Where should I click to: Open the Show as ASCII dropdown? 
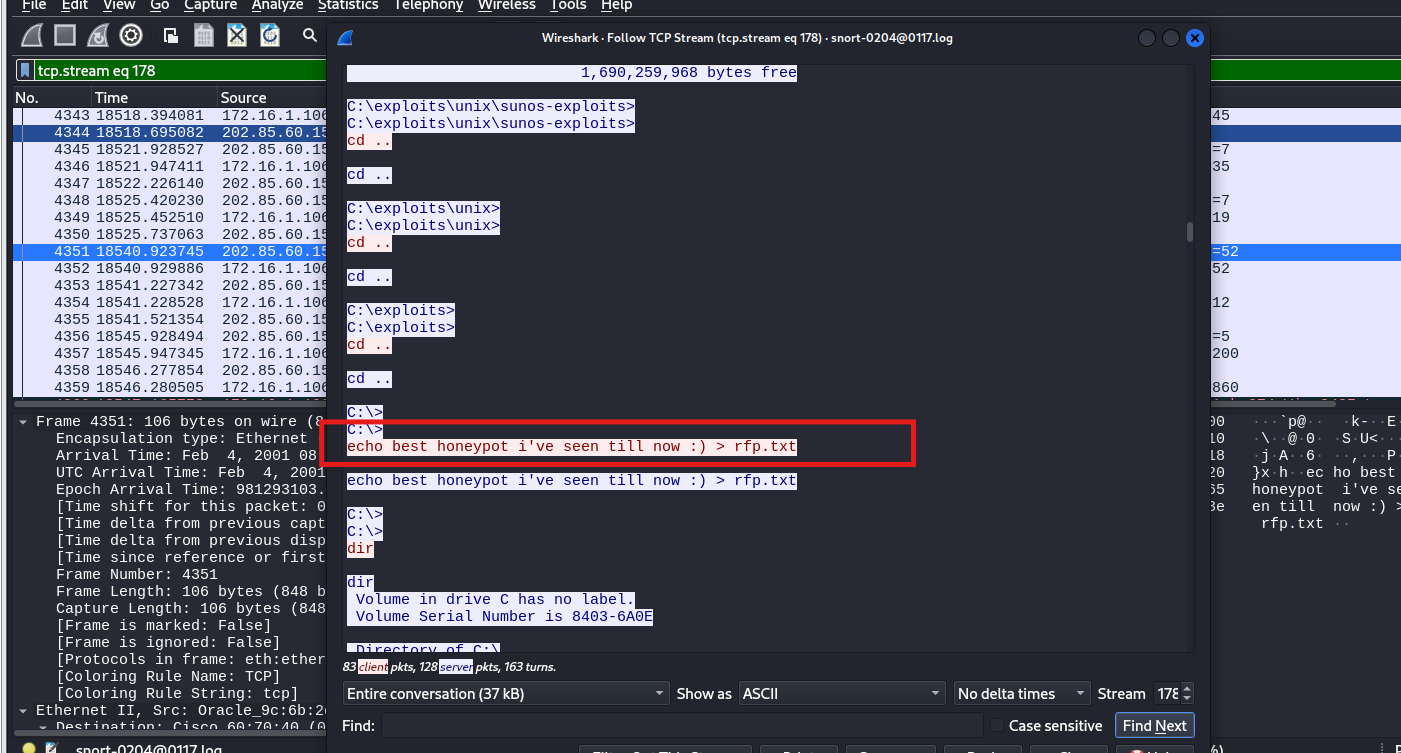pos(842,693)
